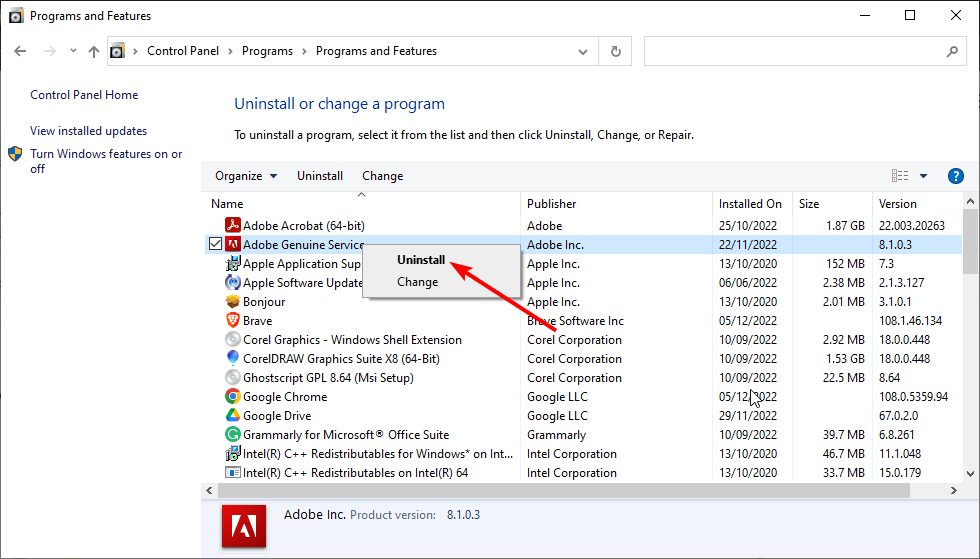Screen dimensions: 980x559
Task: Navigate to Control Panel breadcrumb
Action: click(183, 51)
